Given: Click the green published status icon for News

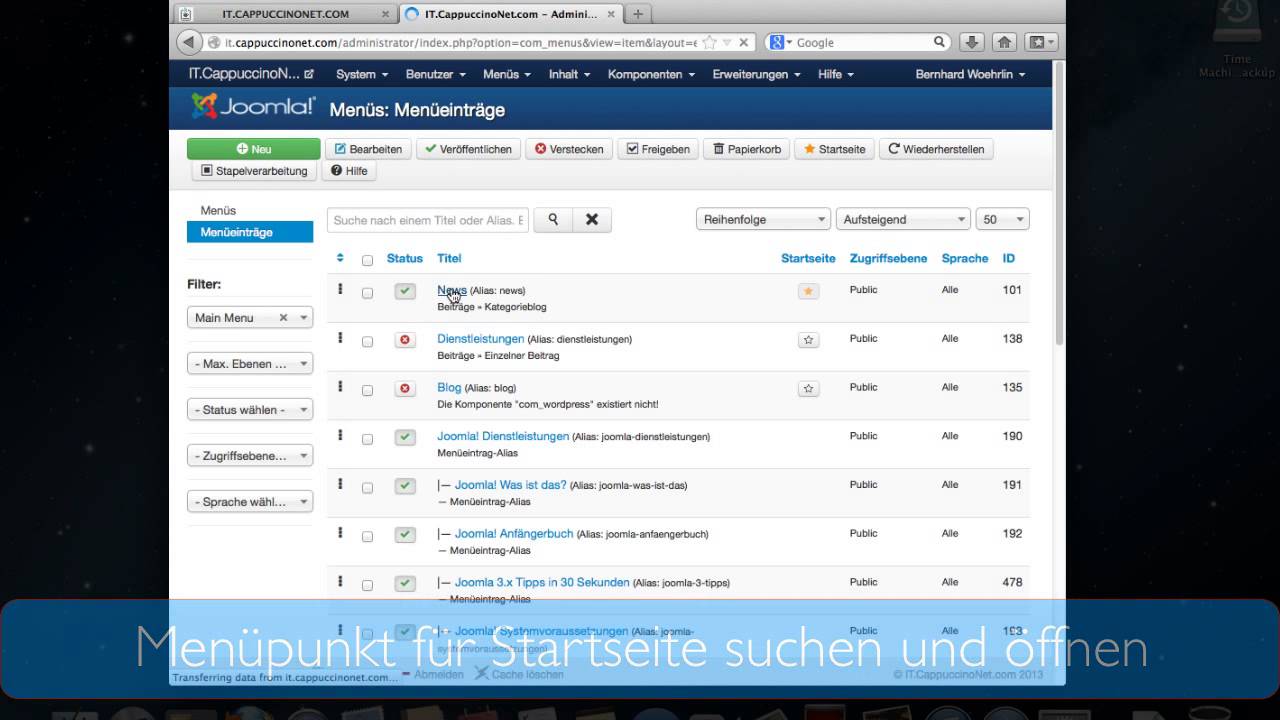Looking at the screenshot, I should pyautogui.click(x=405, y=291).
